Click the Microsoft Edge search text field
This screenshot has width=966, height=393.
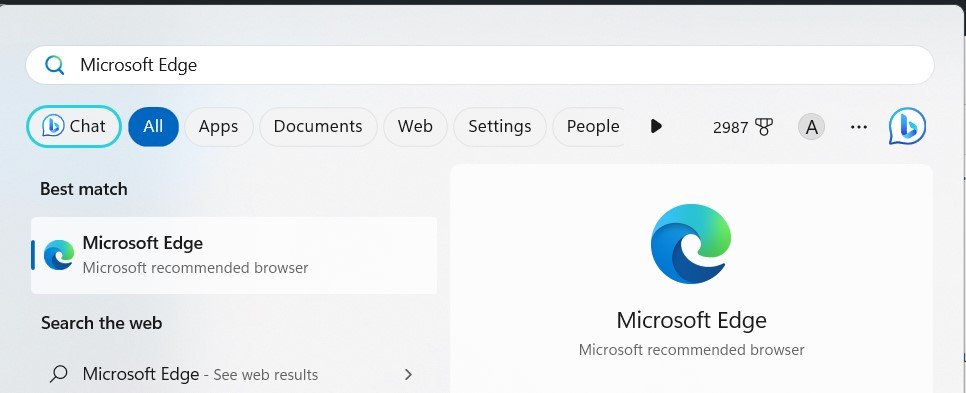[479, 65]
